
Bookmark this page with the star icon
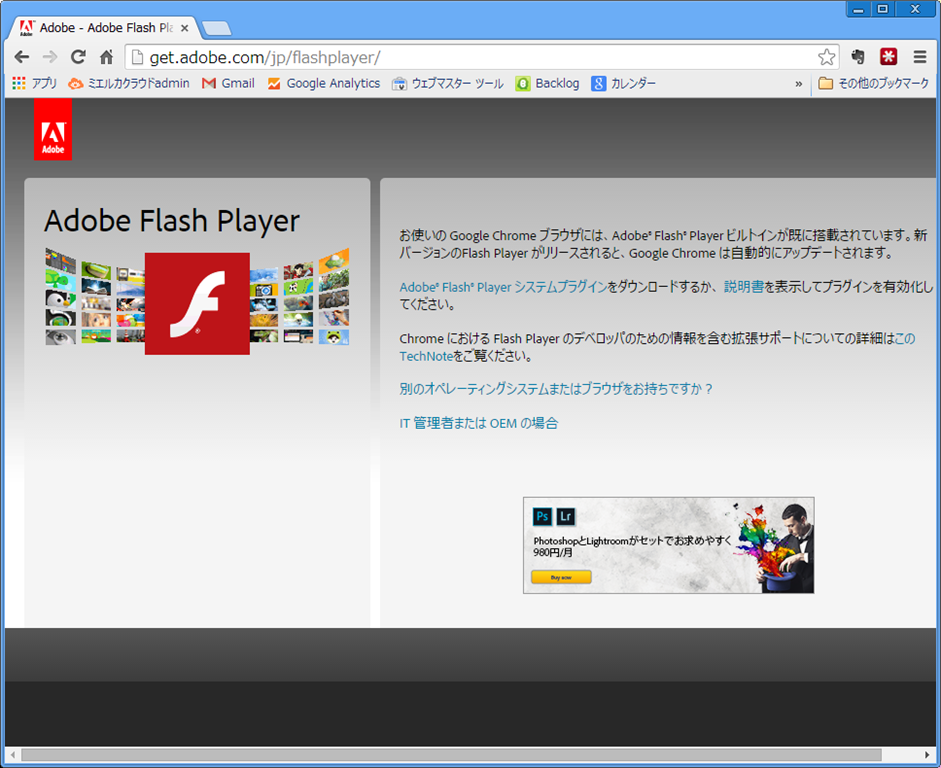click(826, 57)
